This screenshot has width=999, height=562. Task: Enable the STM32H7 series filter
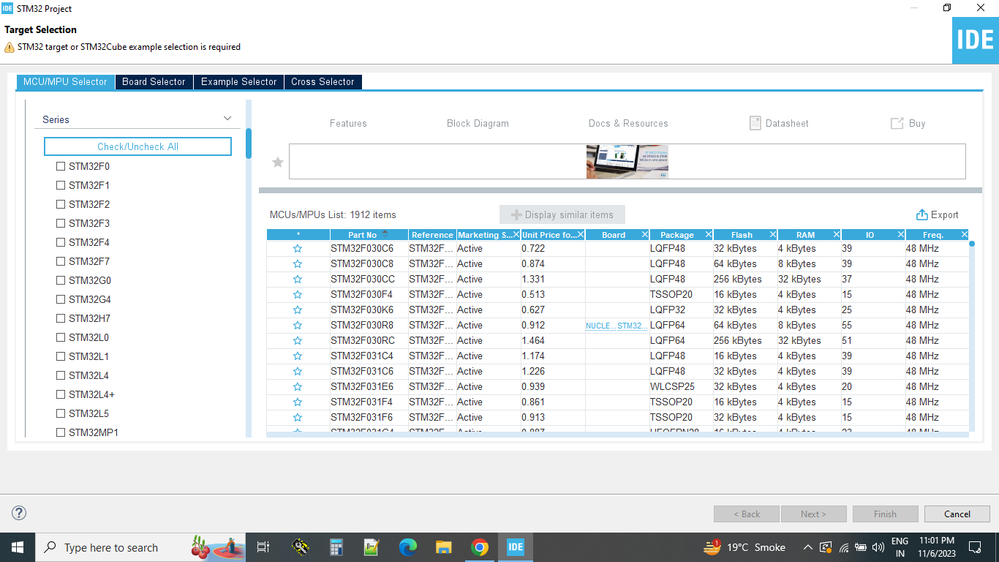tap(61, 319)
